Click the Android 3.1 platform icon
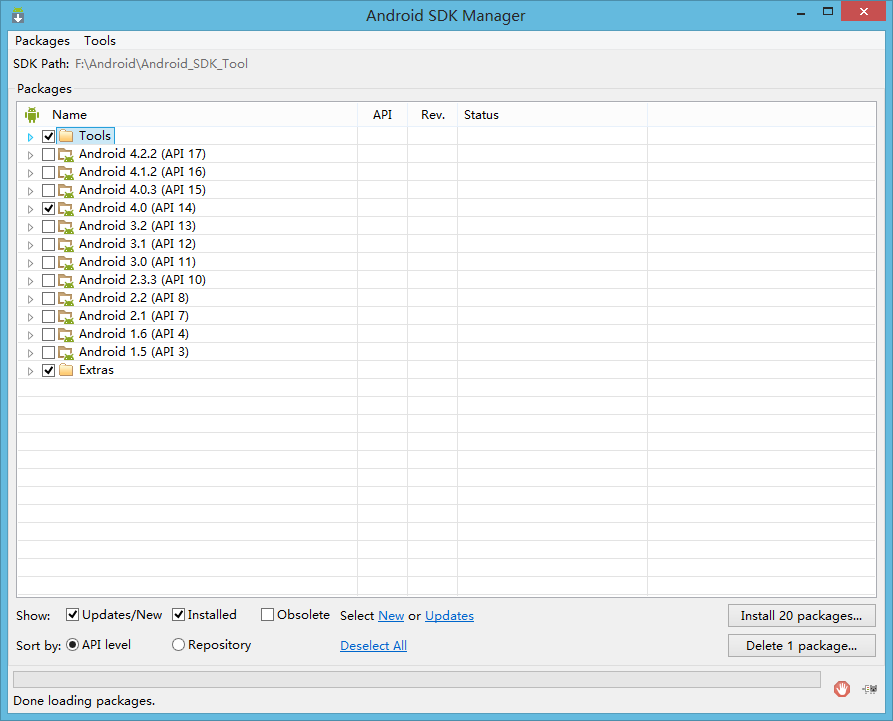Screen dimensions: 893x721 click(66, 244)
